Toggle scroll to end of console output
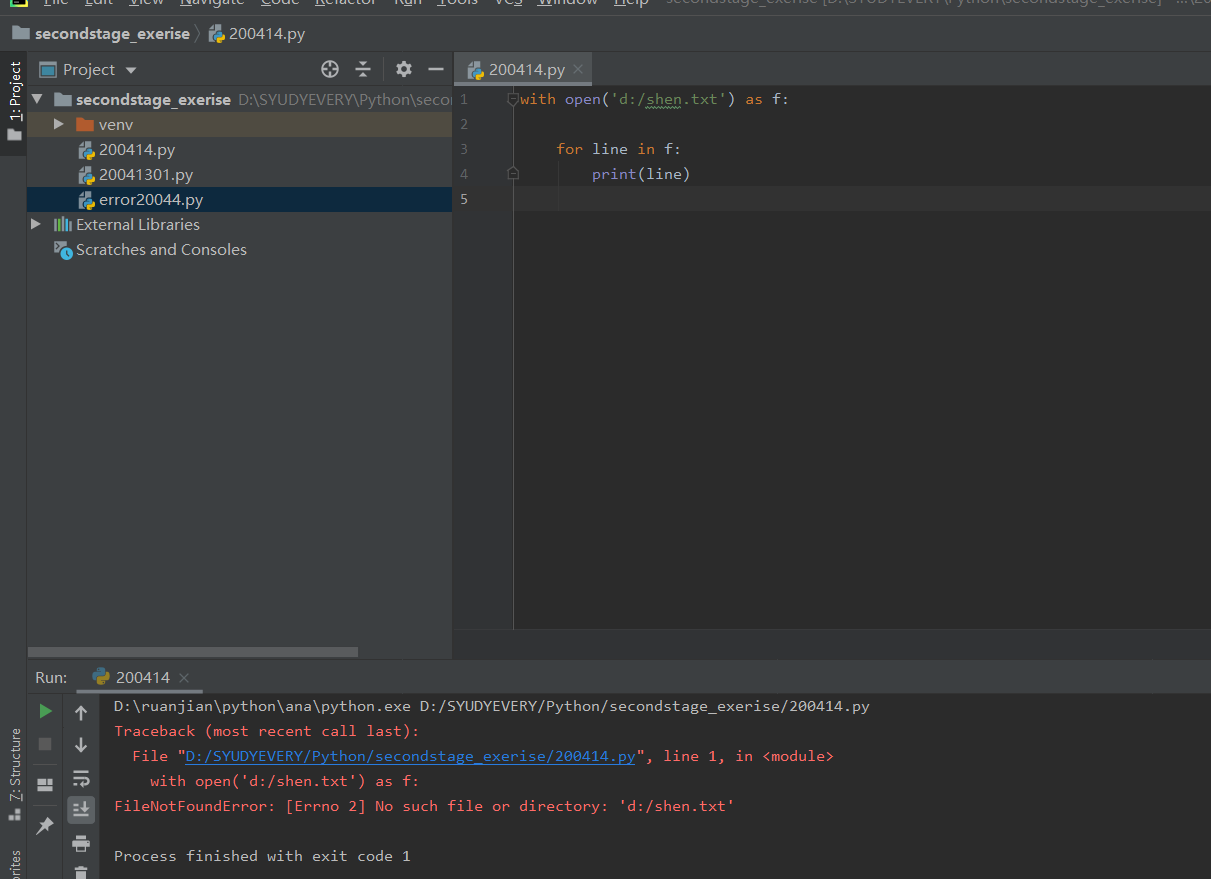 pyautogui.click(x=81, y=809)
